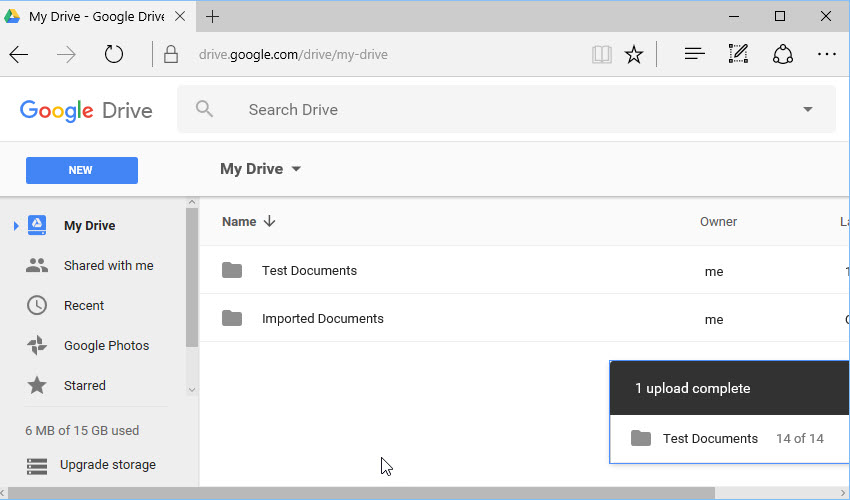Click the Imported Documents folder icon
This screenshot has width=850, height=500.
click(232, 318)
